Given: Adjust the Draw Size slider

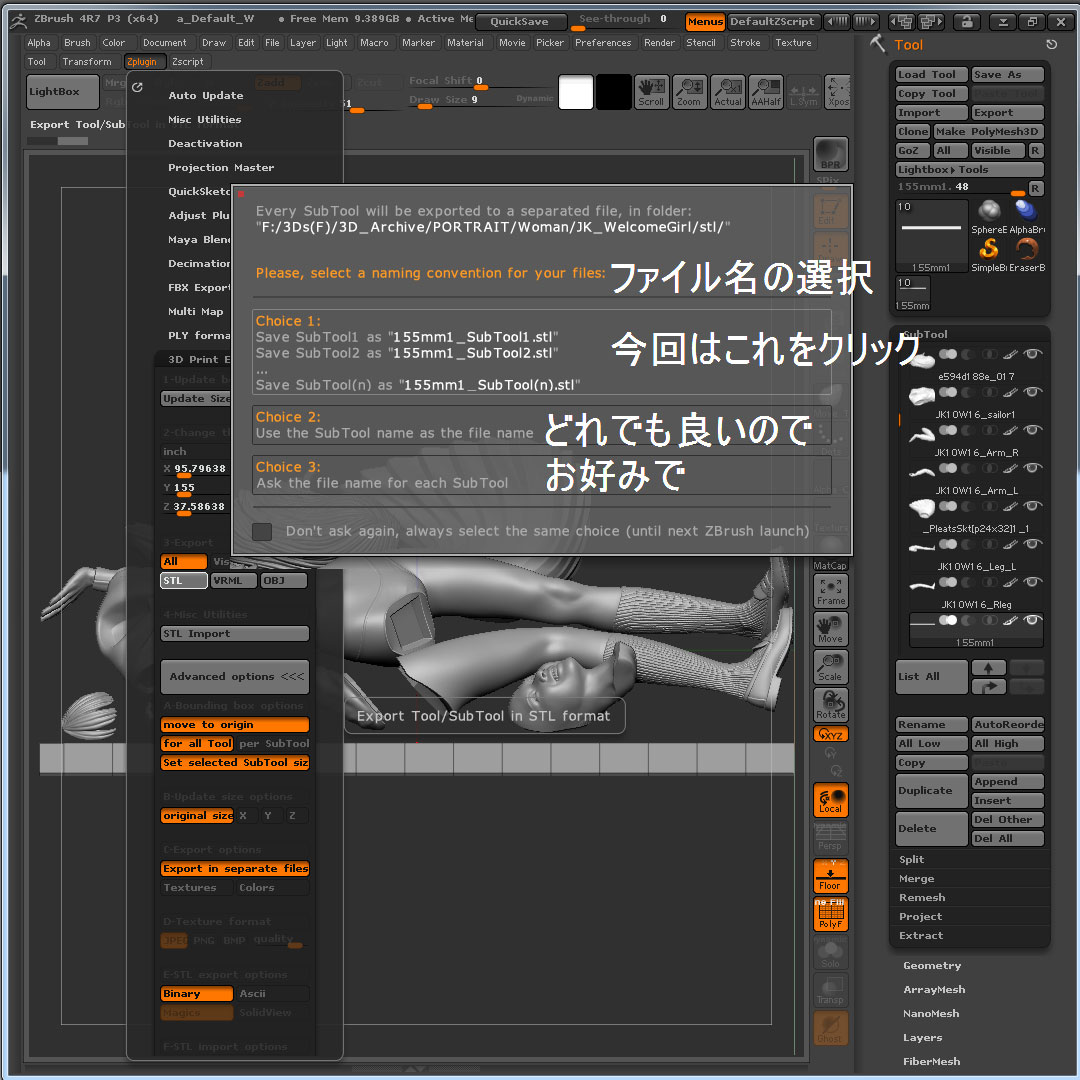Looking at the screenshot, I should [480, 100].
